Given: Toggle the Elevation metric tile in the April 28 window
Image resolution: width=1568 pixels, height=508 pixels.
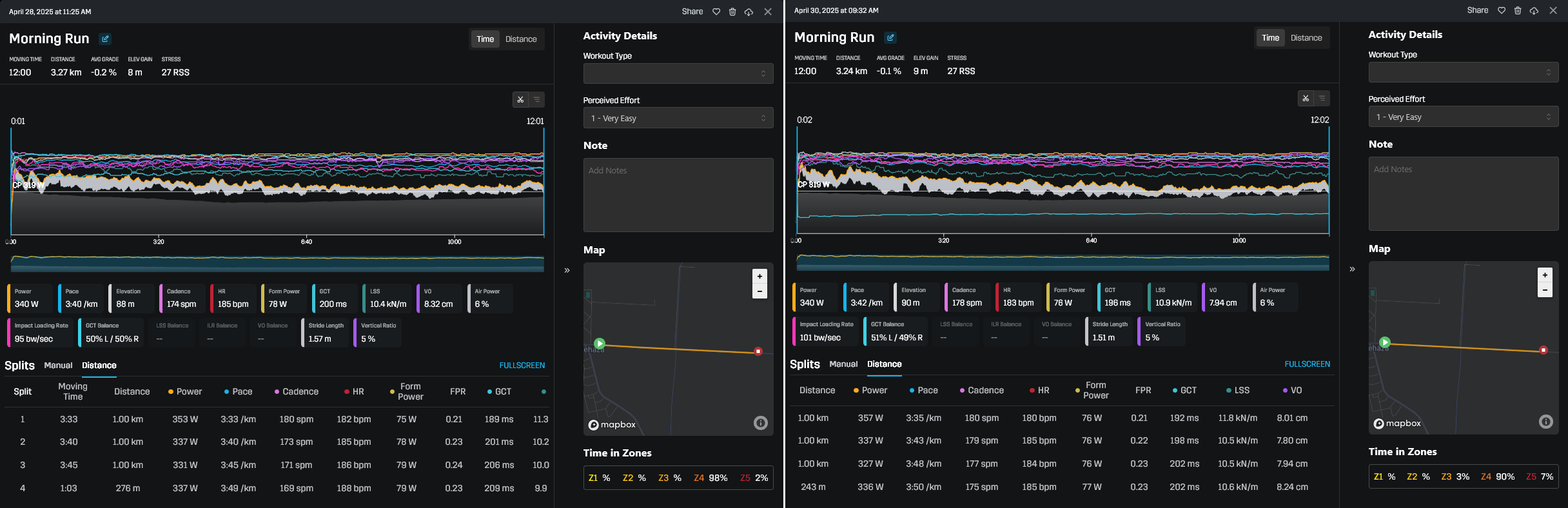Looking at the screenshot, I should (x=132, y=298).
